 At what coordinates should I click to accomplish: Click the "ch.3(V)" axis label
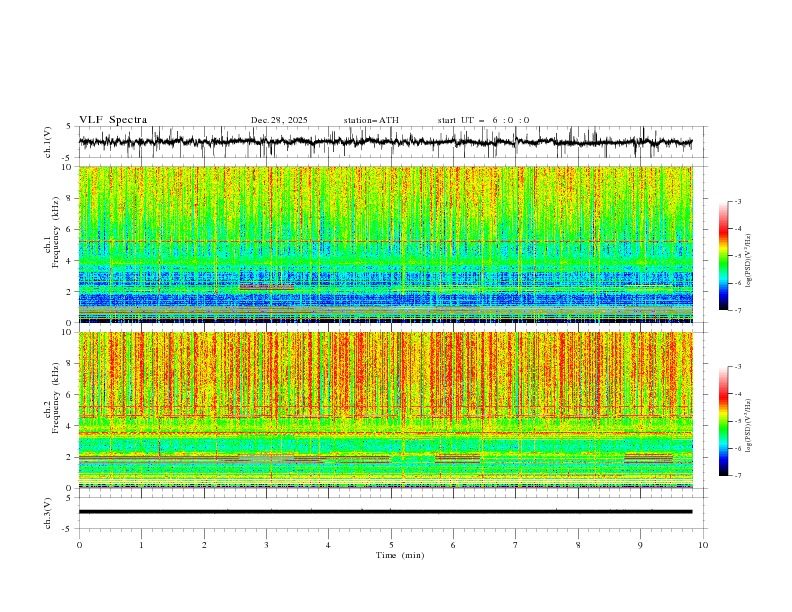click(48, 513)
